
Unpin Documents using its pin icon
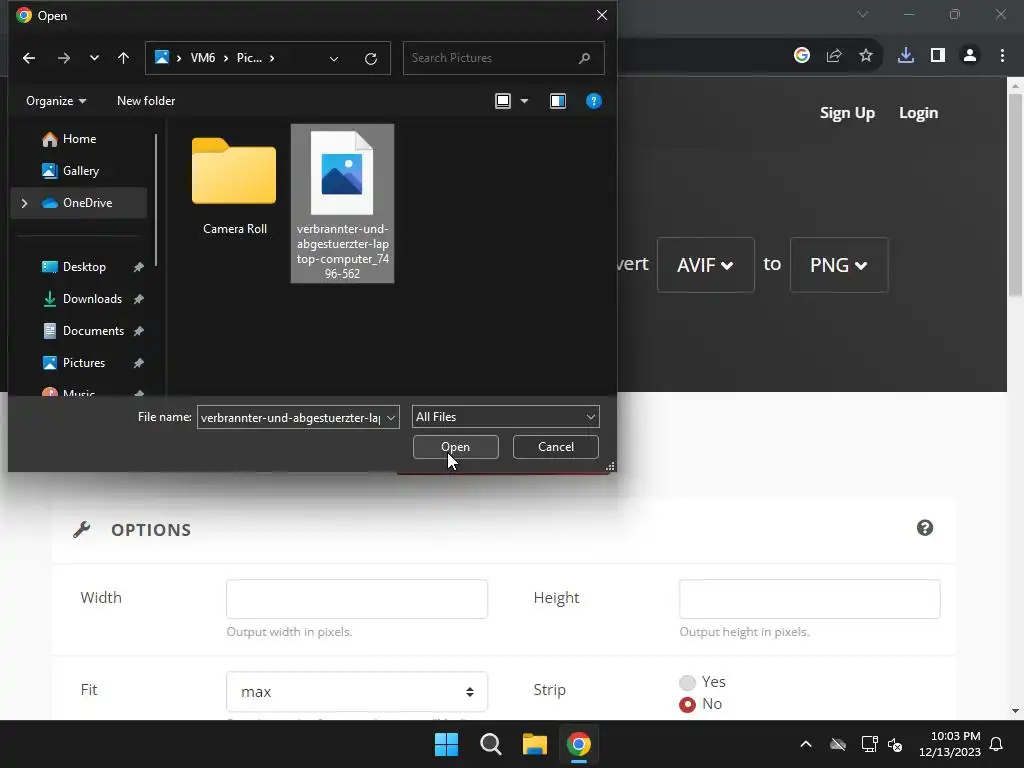(138, 330)
